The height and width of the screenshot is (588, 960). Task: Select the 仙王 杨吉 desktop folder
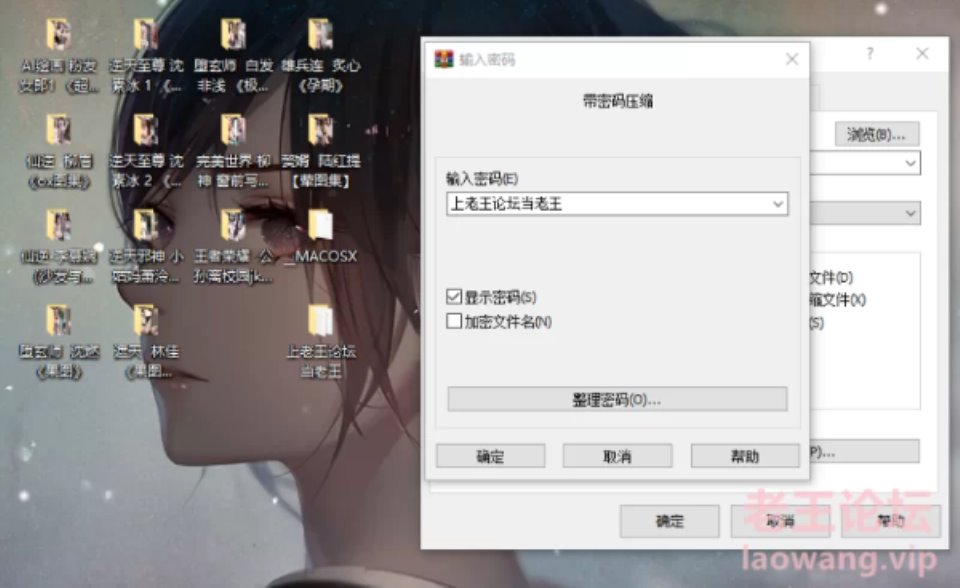[59, 152]
